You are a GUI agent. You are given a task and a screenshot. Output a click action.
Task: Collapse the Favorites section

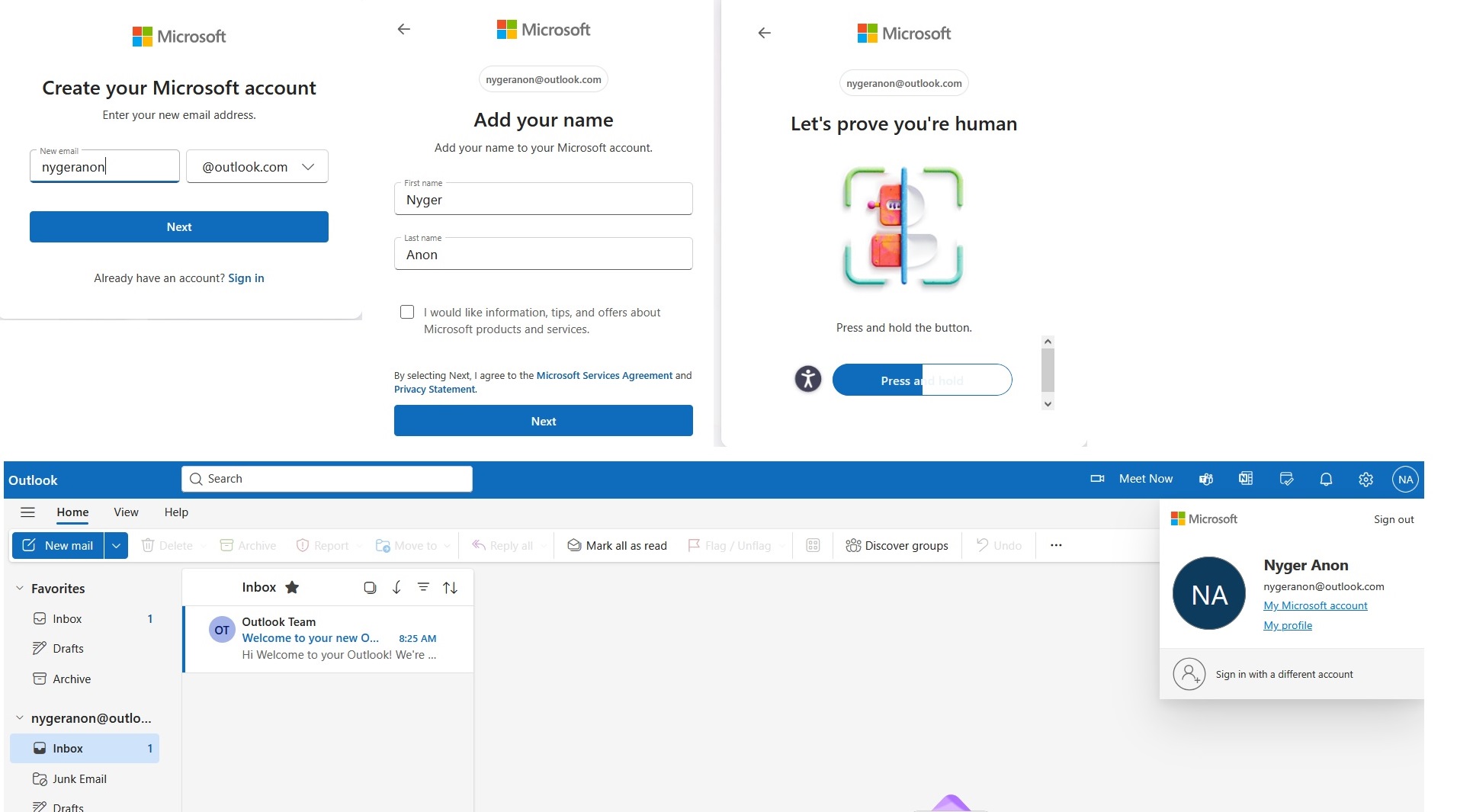20,589
